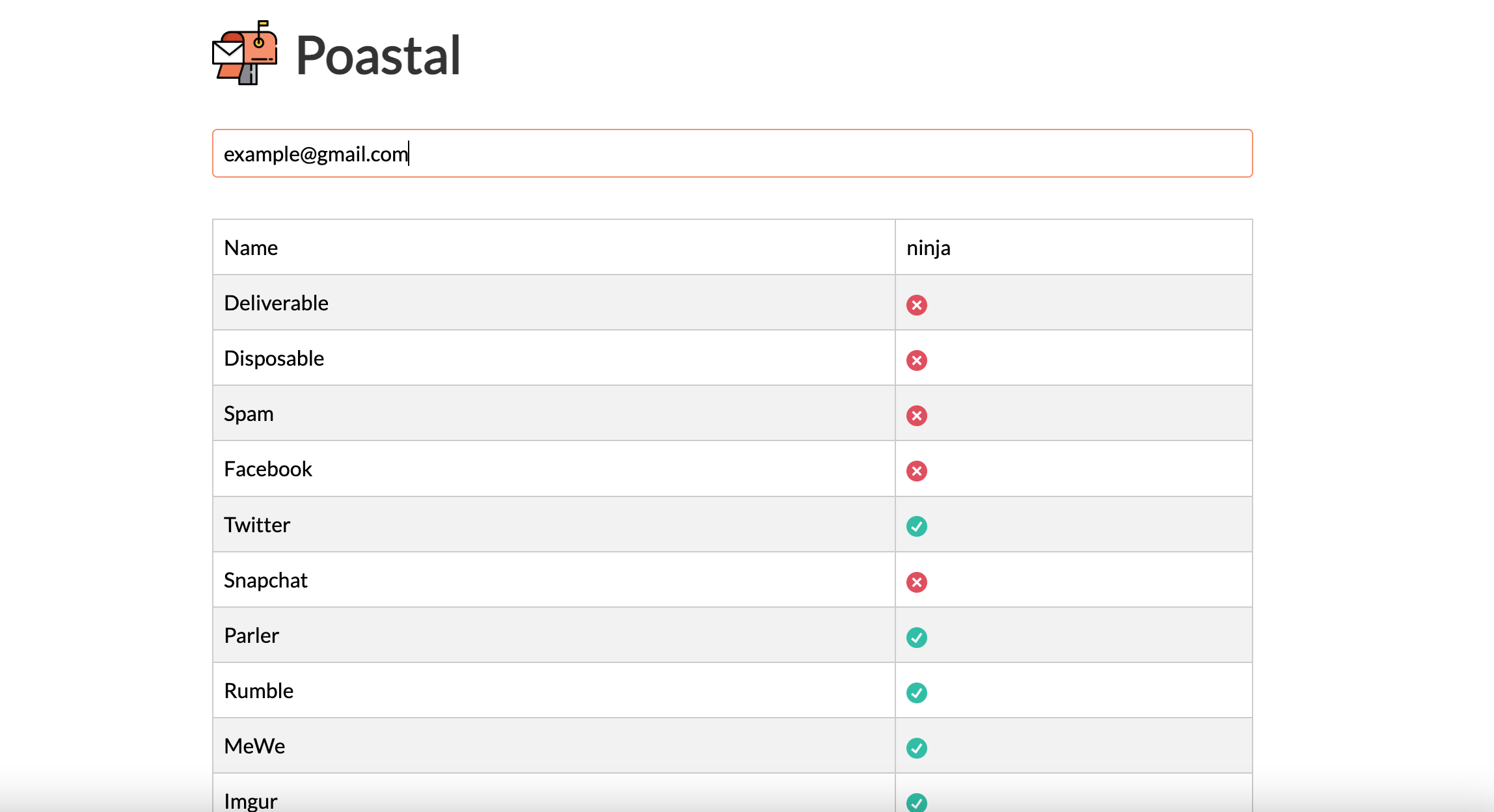This screenshot has width=1494, height=812.
Task: Click the green checkmark beside Imgur
Action: 917,803
